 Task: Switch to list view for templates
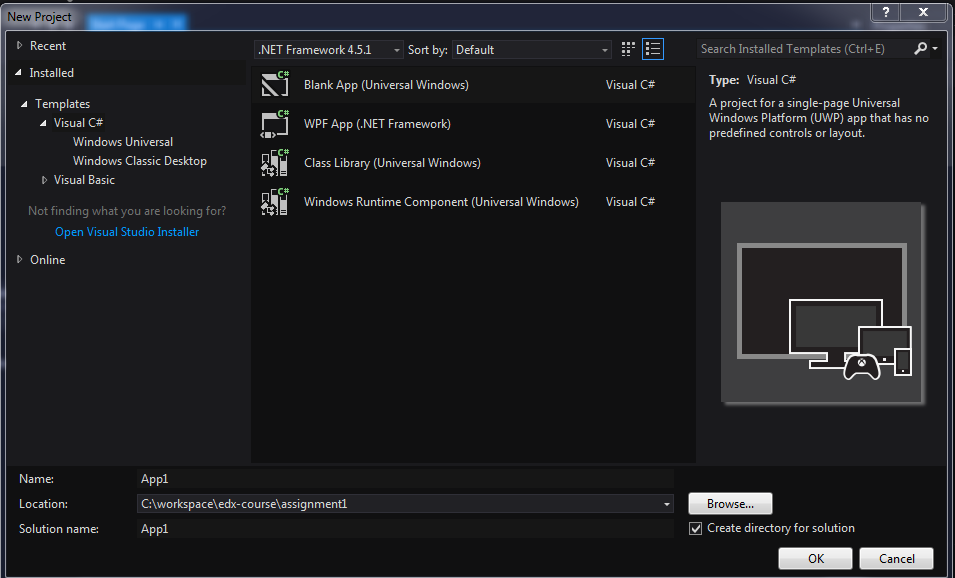point(652,48)
